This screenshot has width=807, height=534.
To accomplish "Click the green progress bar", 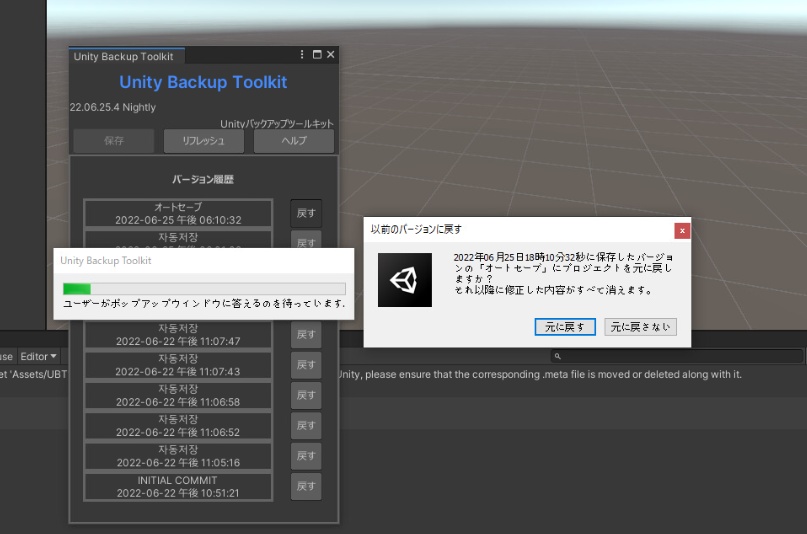I will click(x=204, y=289).
